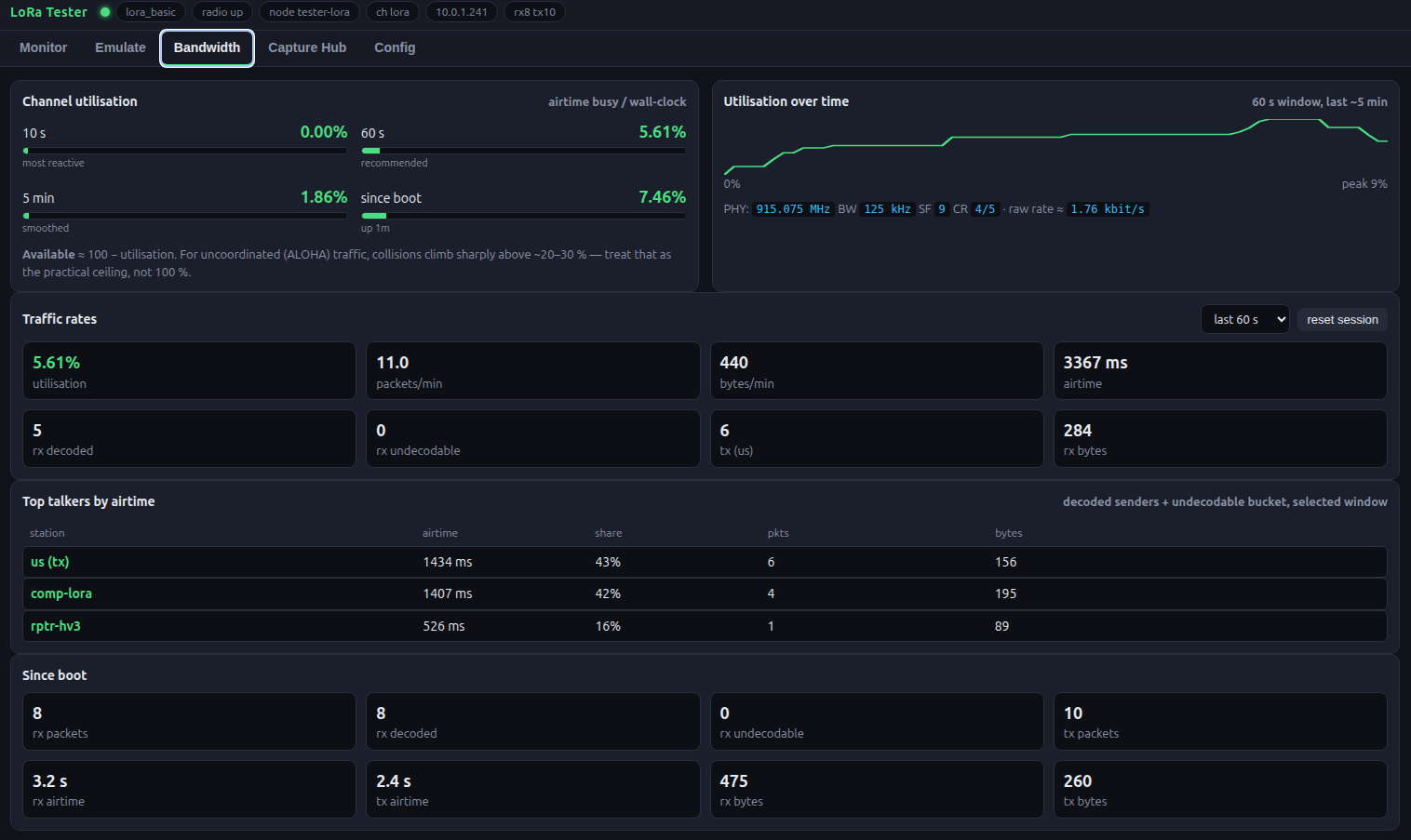
Task: Click the bytes column header
Action: pos(1009,533)
